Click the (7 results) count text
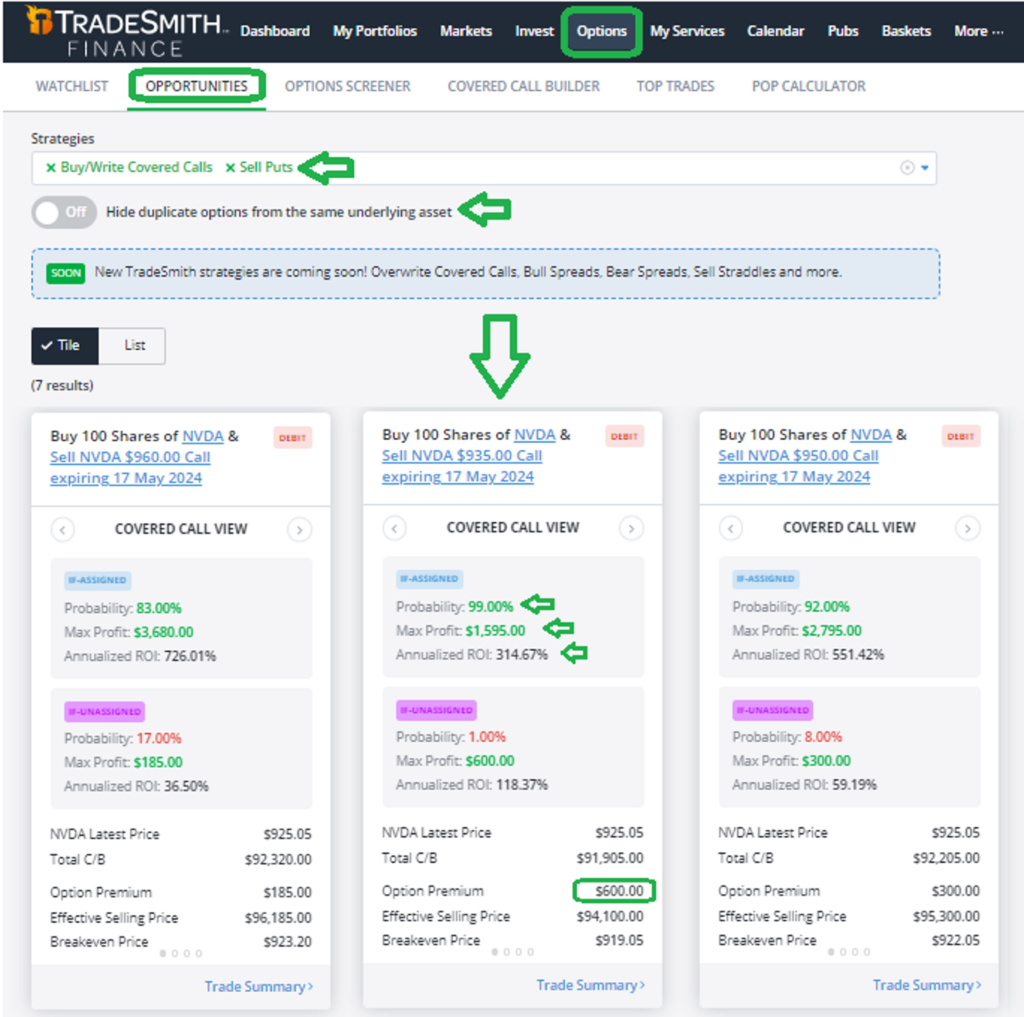The image size is (1024, 1017). [x=62, y=385]
